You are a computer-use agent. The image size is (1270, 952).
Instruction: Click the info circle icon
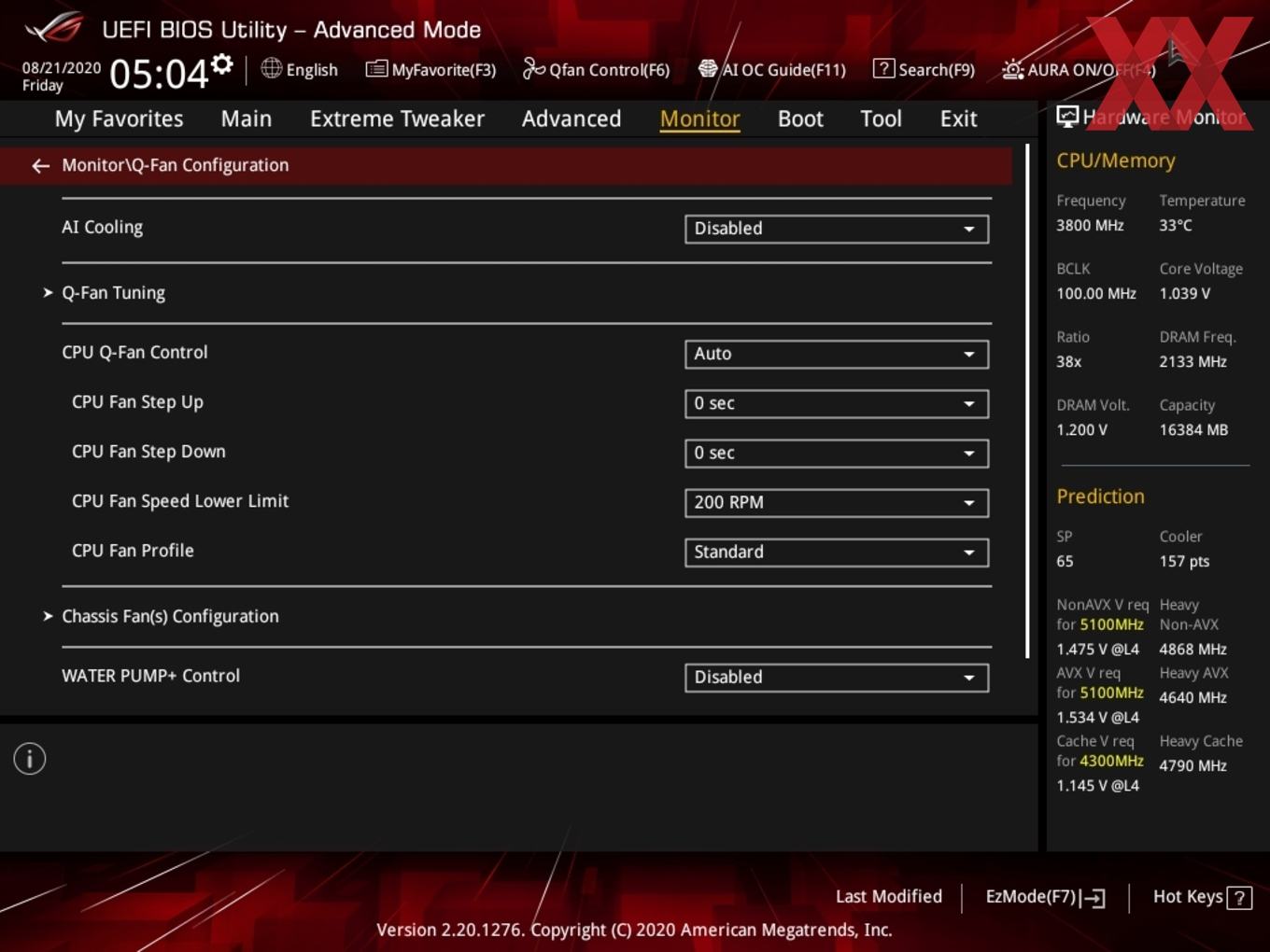pos(30,759)
